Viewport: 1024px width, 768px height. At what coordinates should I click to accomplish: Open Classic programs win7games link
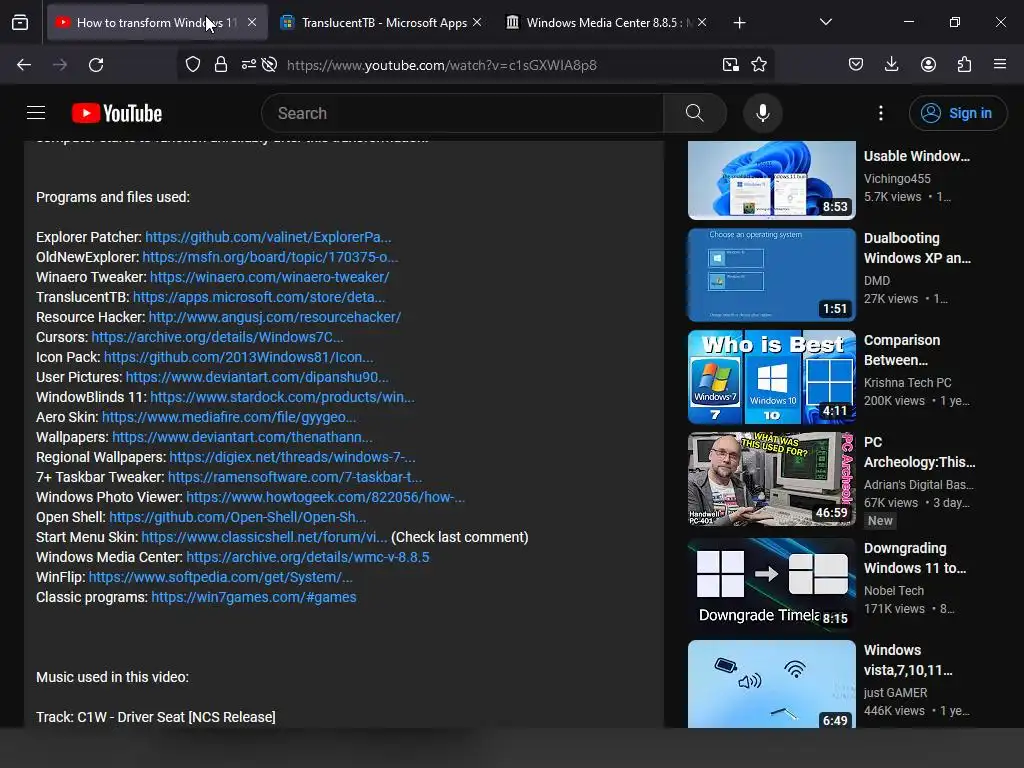[253, 598]
